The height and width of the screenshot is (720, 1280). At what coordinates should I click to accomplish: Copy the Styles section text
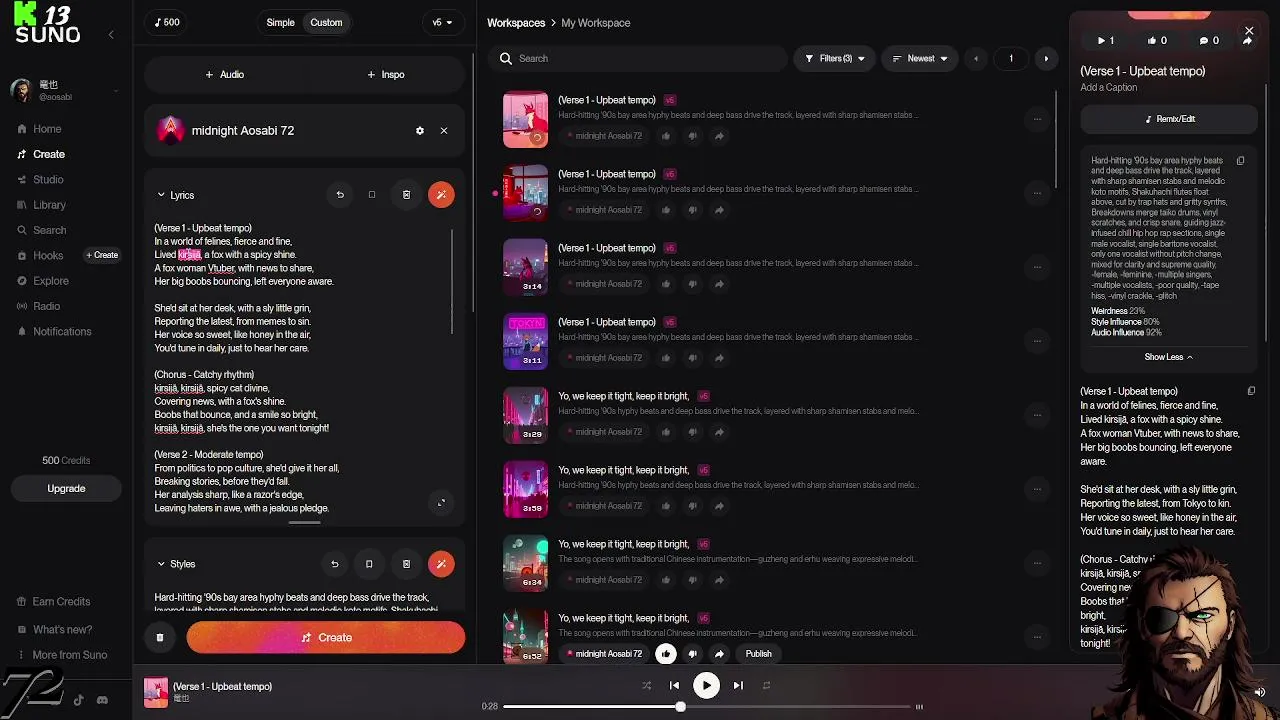[x=369, y=564]
